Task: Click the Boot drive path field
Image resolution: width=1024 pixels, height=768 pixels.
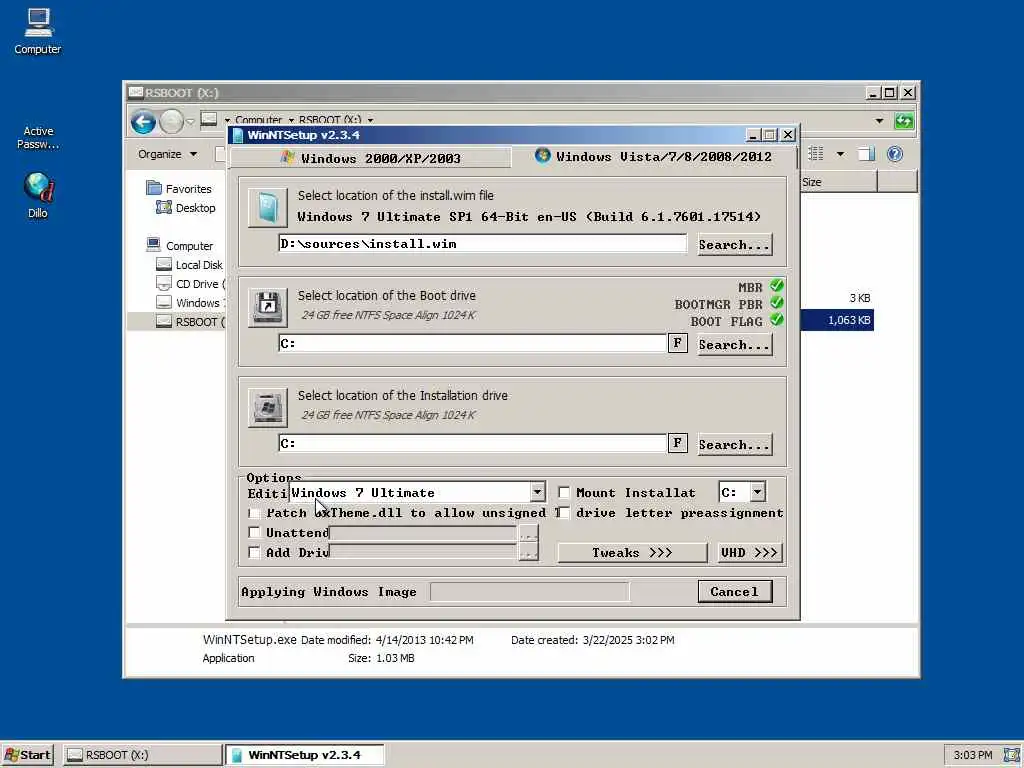Action: (x=473, y=344)
